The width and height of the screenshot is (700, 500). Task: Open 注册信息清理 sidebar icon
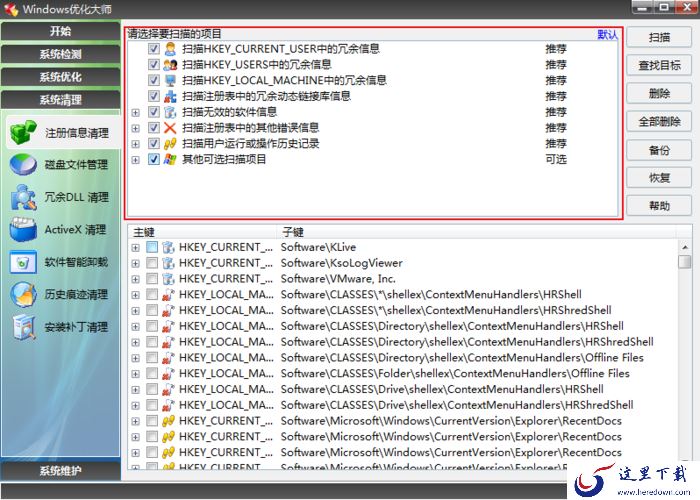coord(23,133)
